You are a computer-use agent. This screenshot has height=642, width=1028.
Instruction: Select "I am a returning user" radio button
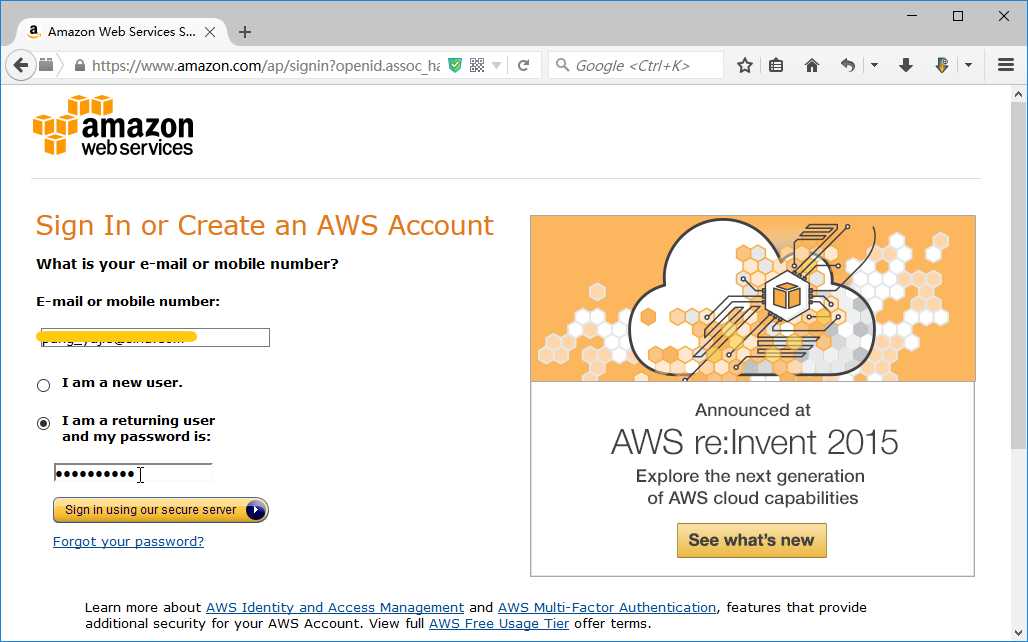pos(43,423)
